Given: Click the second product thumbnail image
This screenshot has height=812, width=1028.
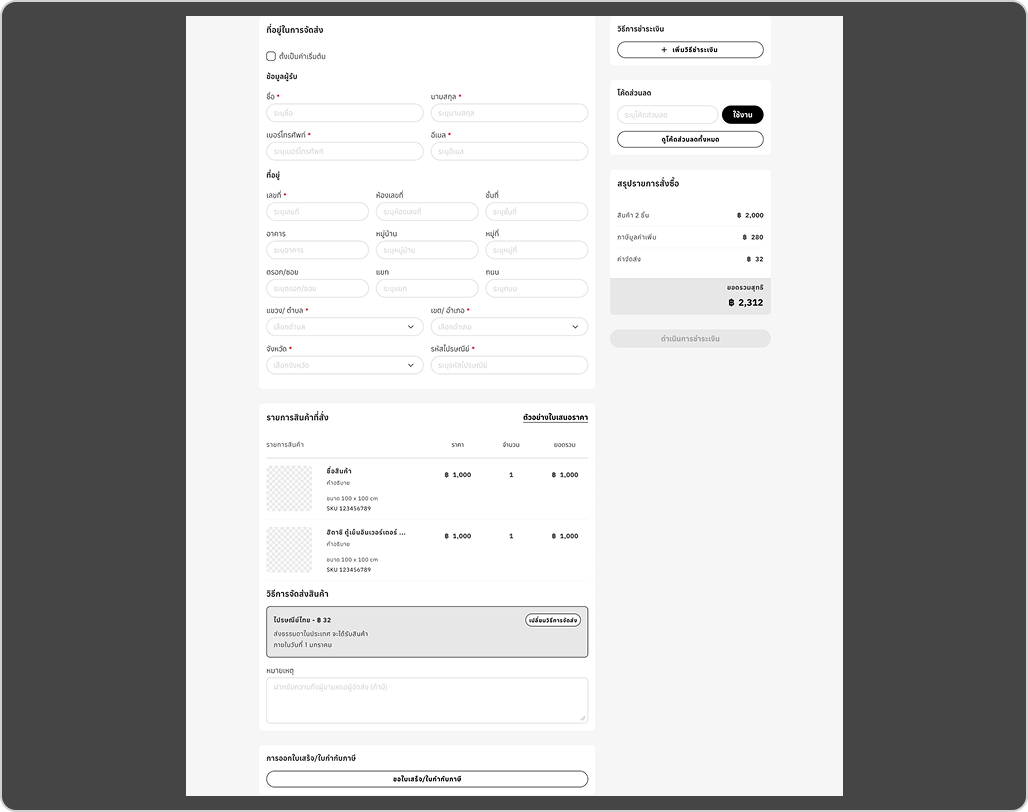Looking at the screenshot, I should pyautogui.click(x=289, y=549).
